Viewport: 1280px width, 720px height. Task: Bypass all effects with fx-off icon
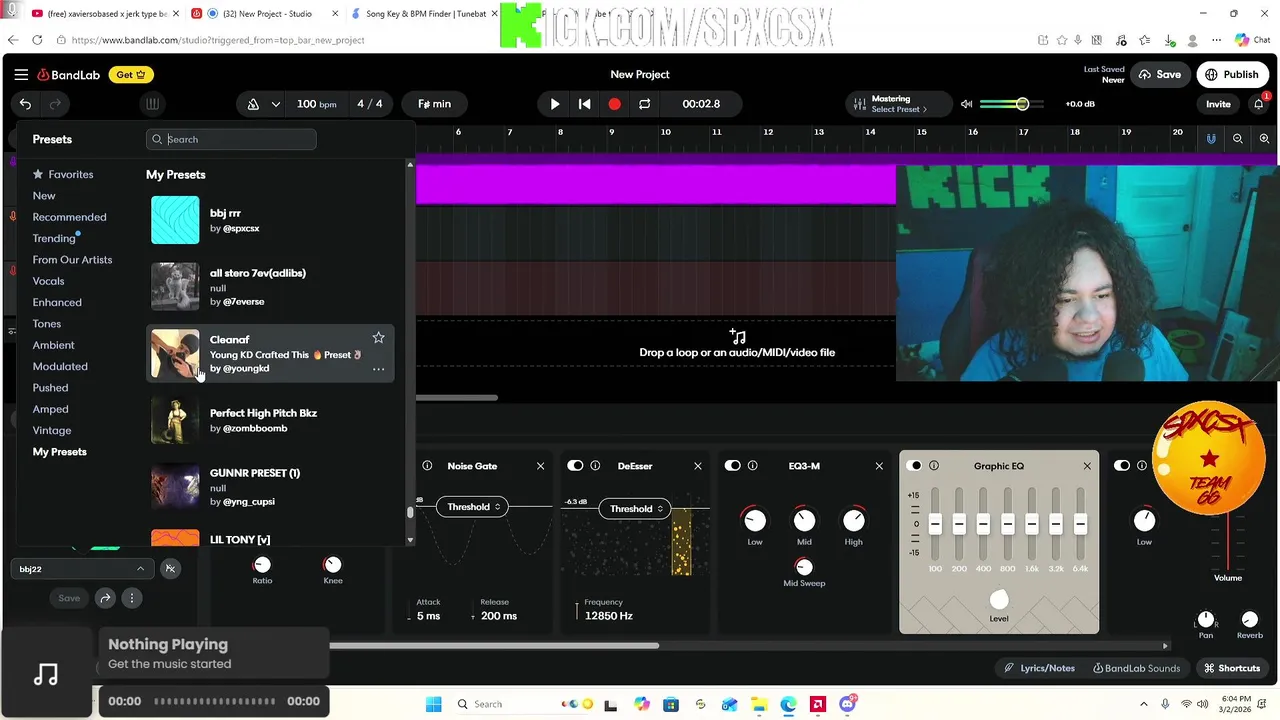point(170,569)
